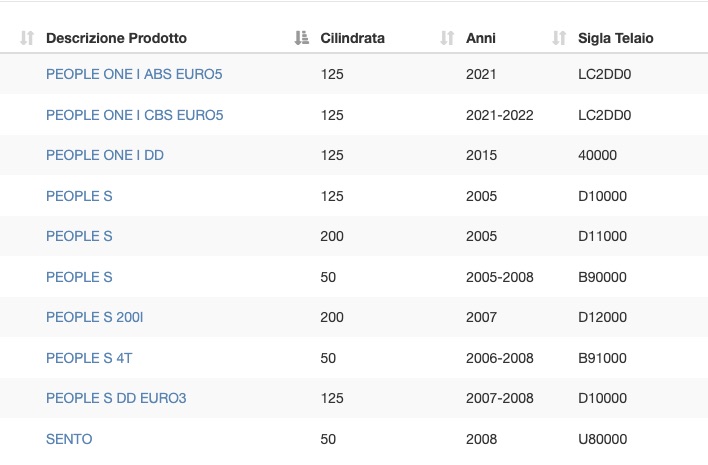Select the 2021-2022 years cell
This screenshot has height=465, width=708.
pyautogui.click(x=499, y=115)
